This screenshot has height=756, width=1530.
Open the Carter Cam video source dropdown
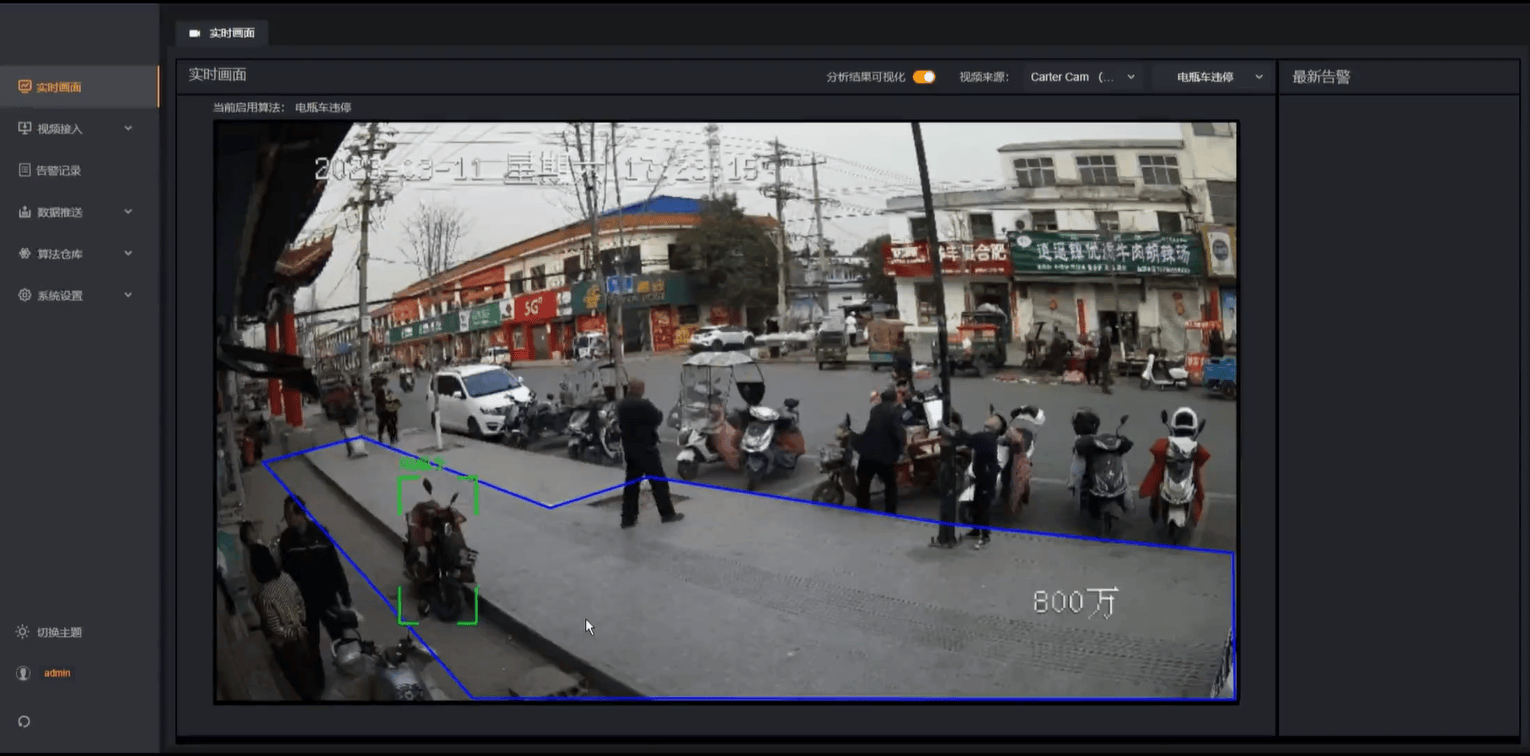pos(1083,77)
